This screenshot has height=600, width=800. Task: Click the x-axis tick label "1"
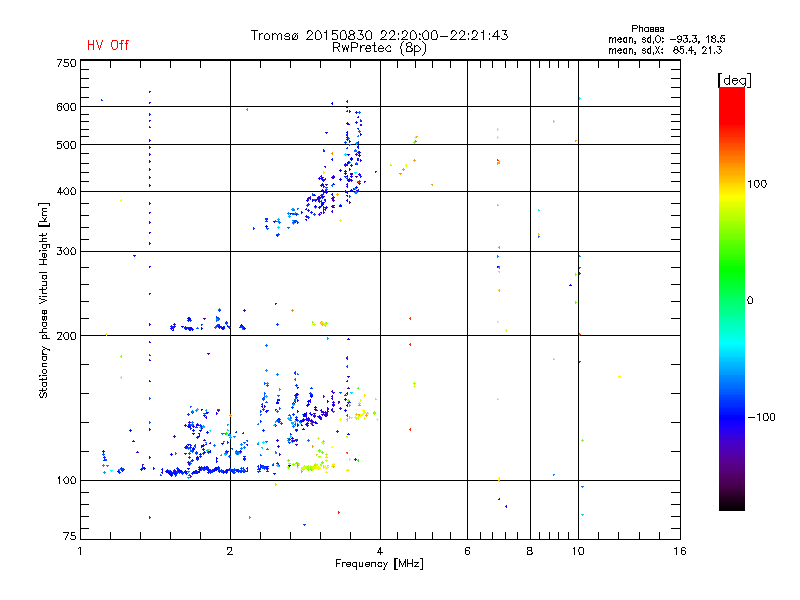[80, 551]
